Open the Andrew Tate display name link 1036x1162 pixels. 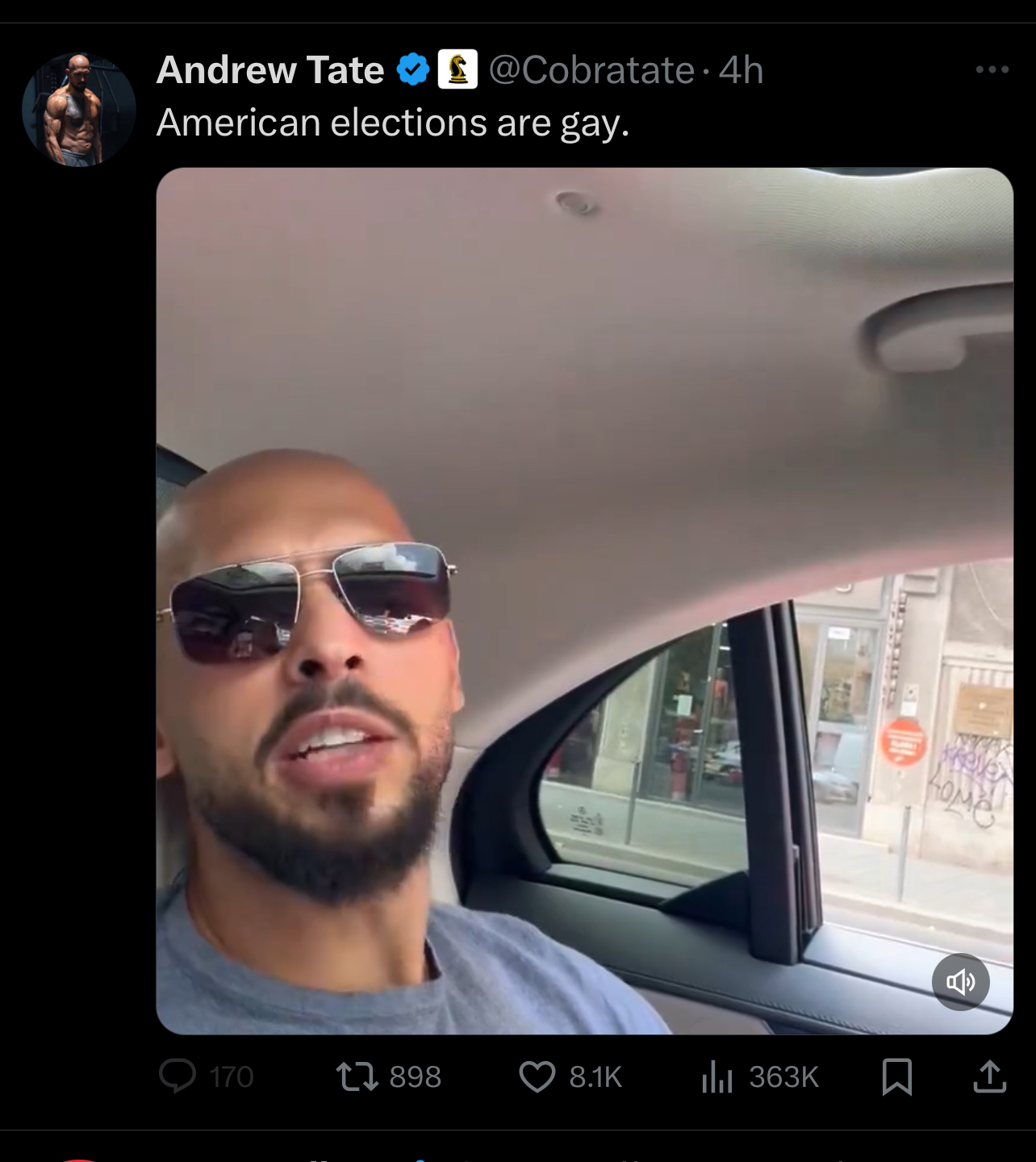270,69
